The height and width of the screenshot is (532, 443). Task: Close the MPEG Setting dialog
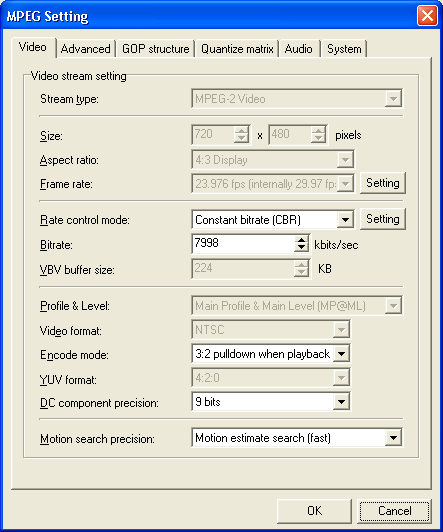(427, 16)
